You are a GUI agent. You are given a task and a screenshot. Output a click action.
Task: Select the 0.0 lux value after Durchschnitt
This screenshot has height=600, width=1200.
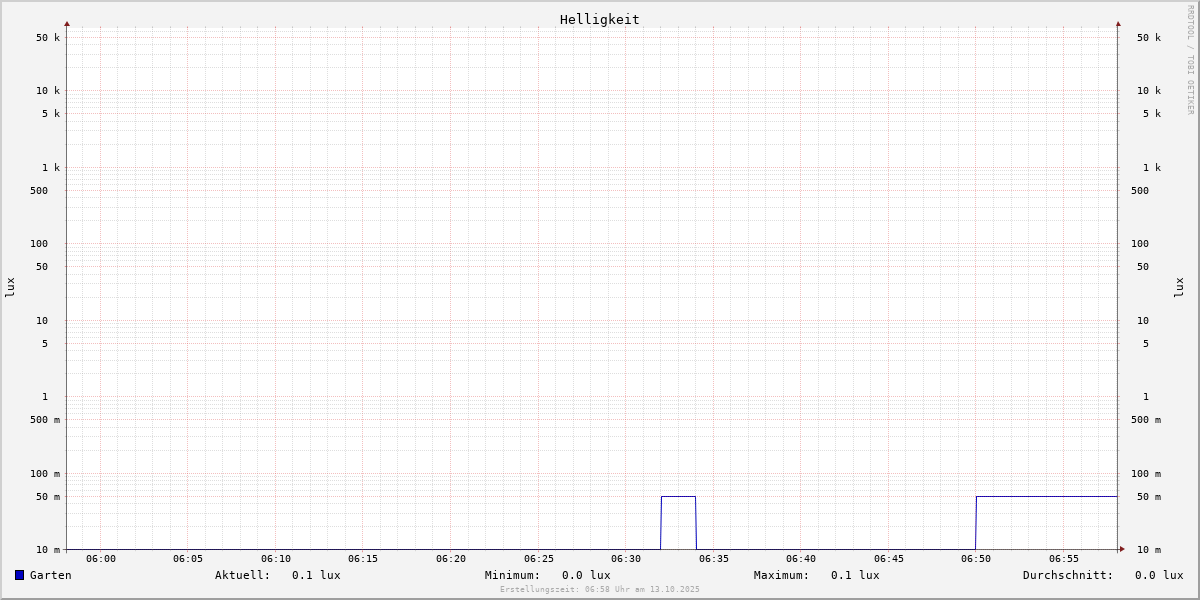pyautogui.click(x=1159, y=575)
